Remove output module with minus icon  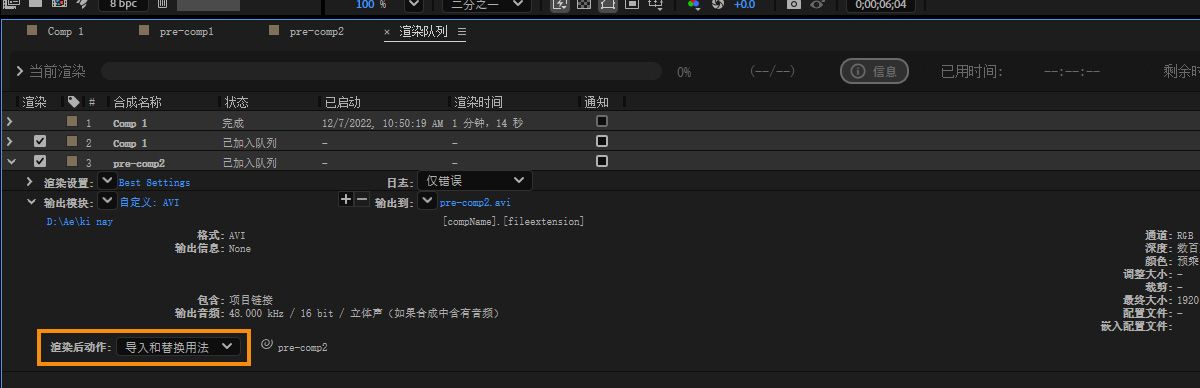[x=362, y=200]
